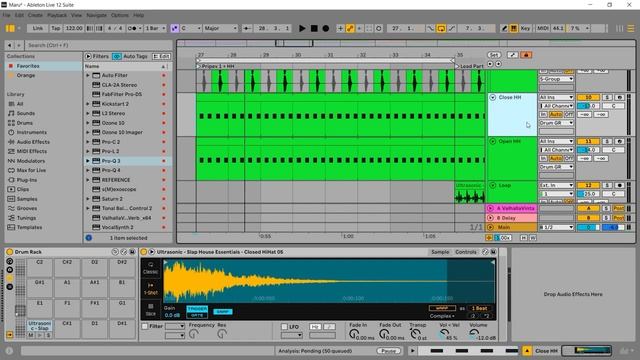The width and height of the screenshot is (640, 360).
Task: Select Slice playback mode in Simpler
Action: click(x=150, y=309)
